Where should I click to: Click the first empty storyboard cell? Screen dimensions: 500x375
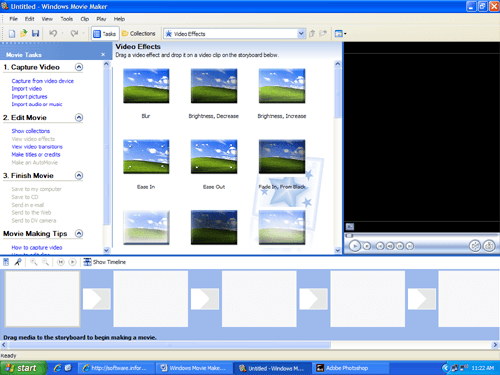pos(42,299)
